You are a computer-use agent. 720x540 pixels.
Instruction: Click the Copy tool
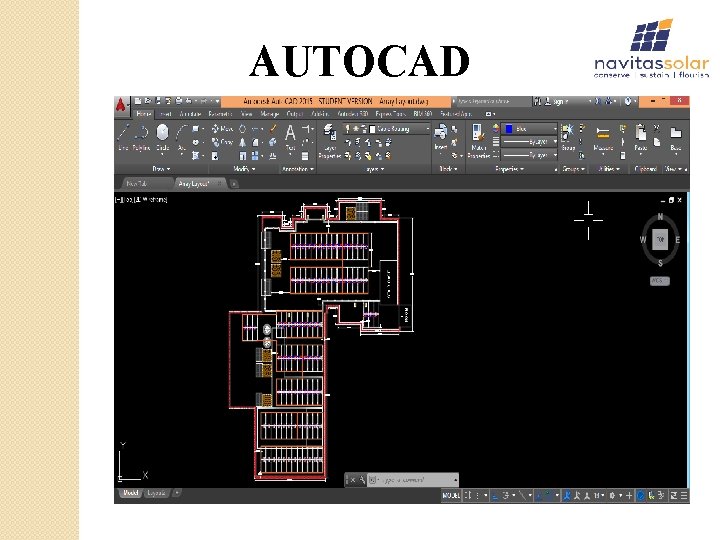click(222, 142)
